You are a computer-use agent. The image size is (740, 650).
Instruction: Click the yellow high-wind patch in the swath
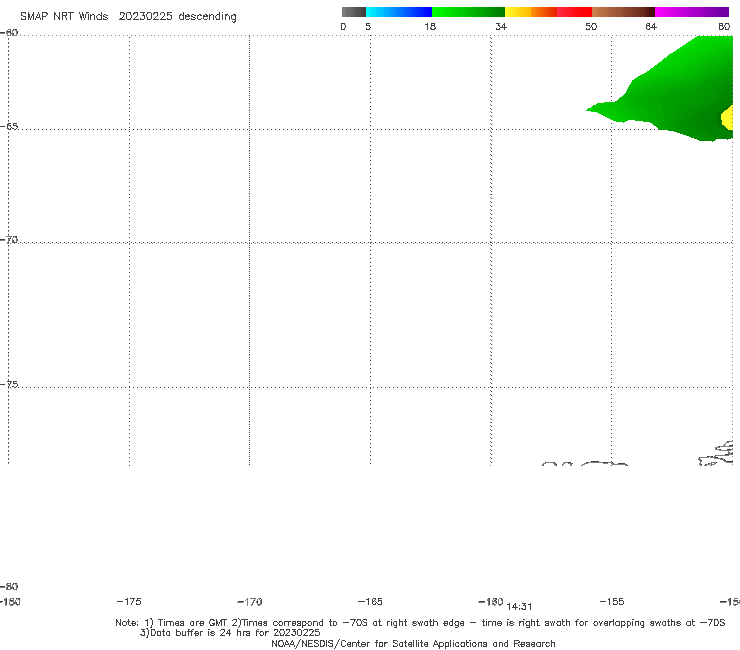(728, 118)
